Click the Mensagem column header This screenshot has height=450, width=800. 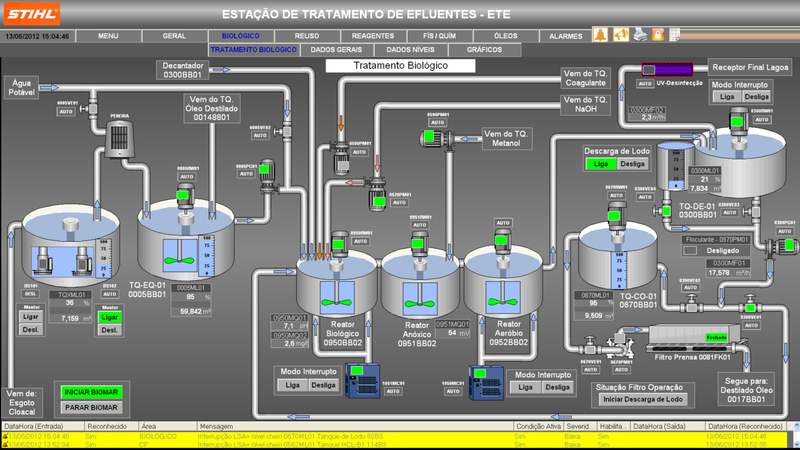[x=355, y=426]
